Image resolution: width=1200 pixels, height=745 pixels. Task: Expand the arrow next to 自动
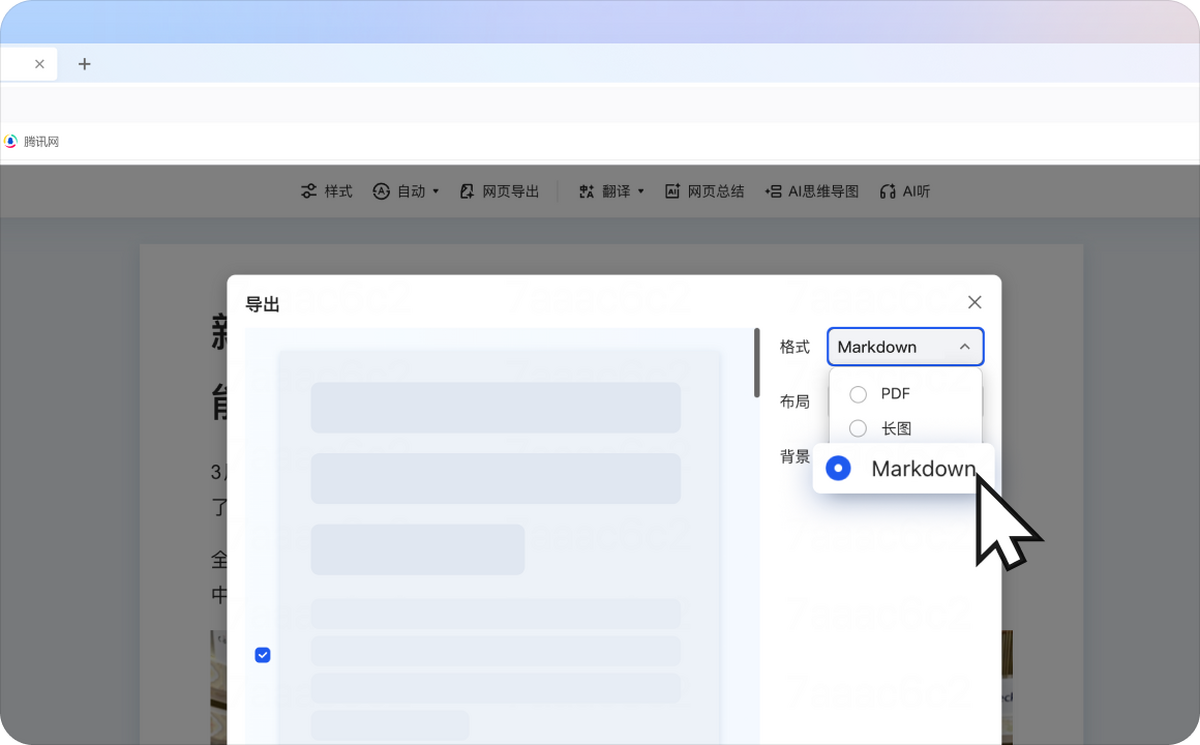(436, 192)
